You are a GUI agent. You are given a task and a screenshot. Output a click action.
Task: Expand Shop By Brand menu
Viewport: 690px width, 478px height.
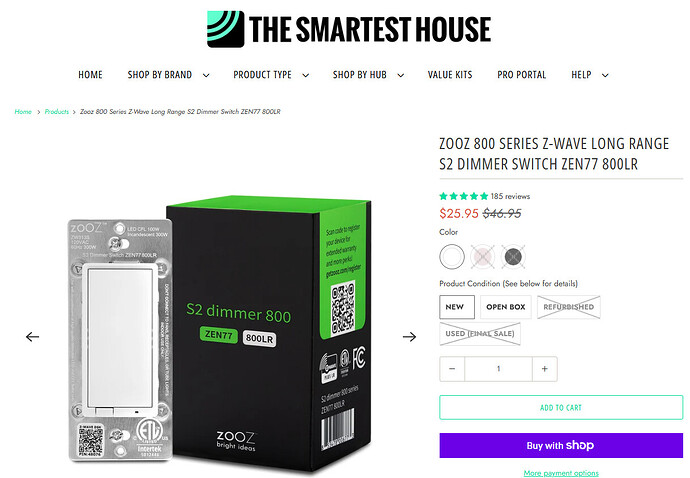(x=168, y=75)
